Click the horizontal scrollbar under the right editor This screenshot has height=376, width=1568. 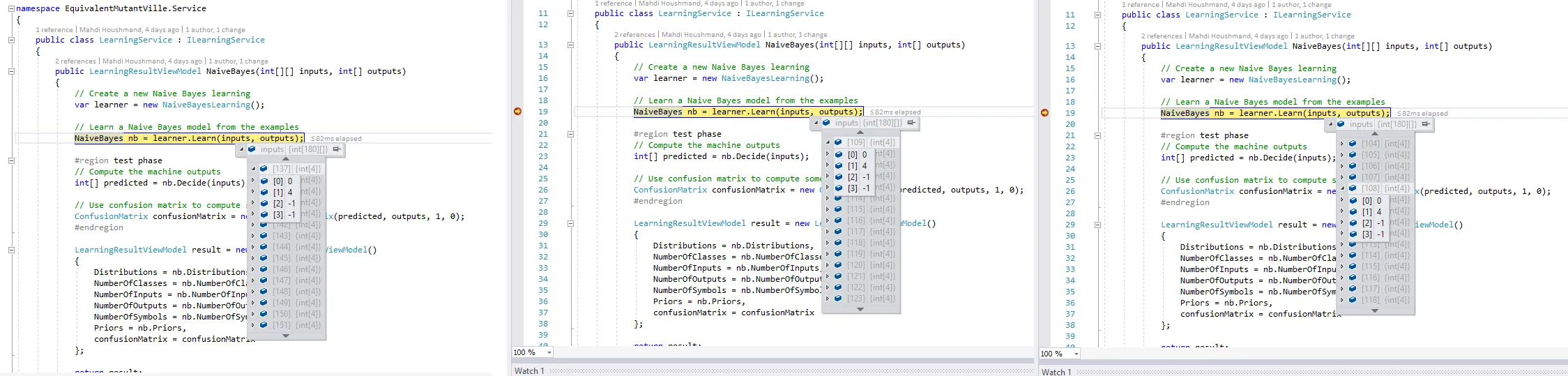1324,354
